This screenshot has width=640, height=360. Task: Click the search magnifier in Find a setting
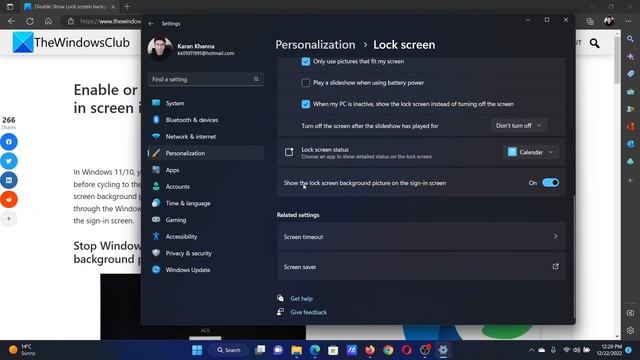256,79
